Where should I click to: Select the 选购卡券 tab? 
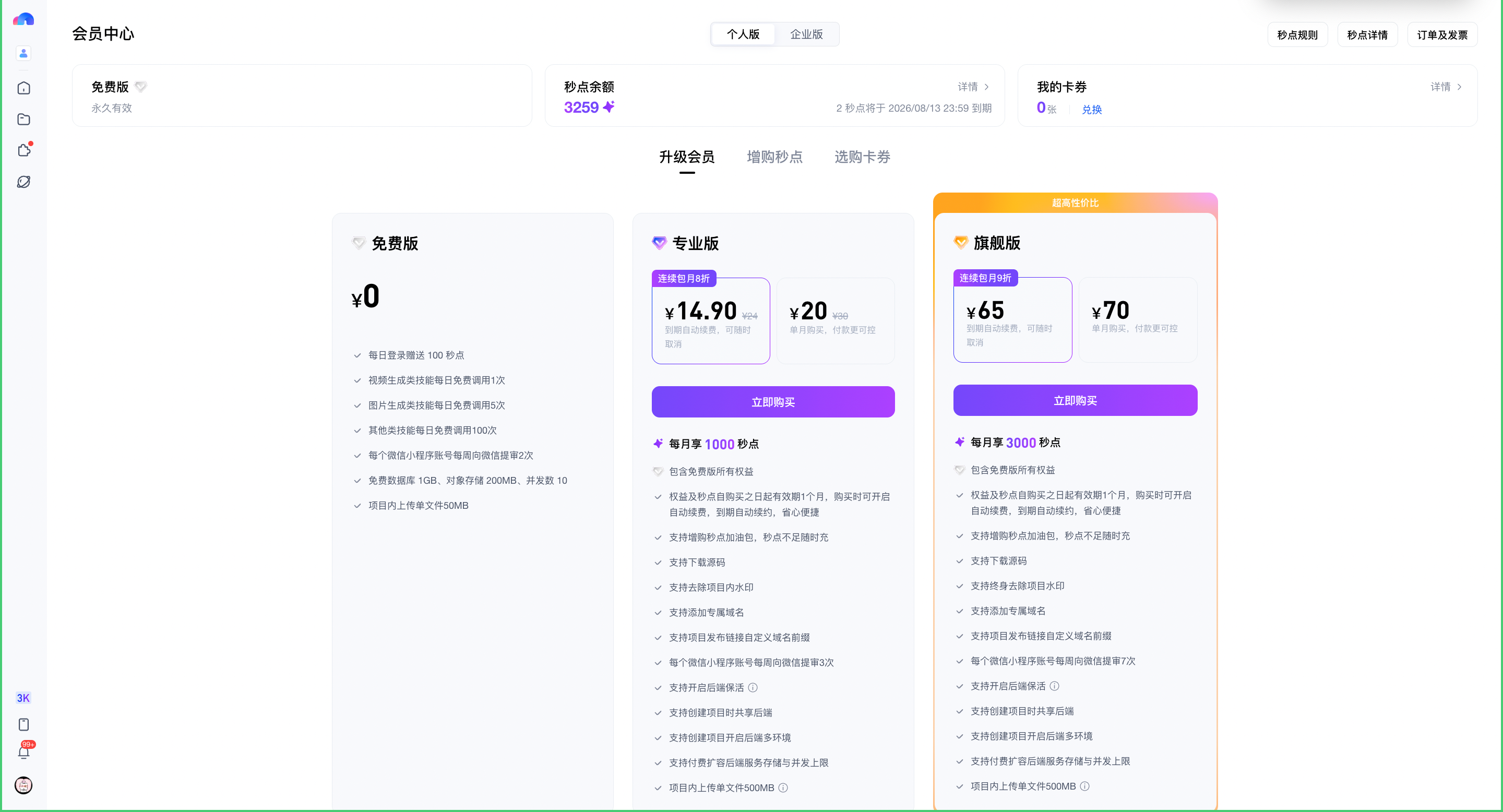tap(862, 157)
